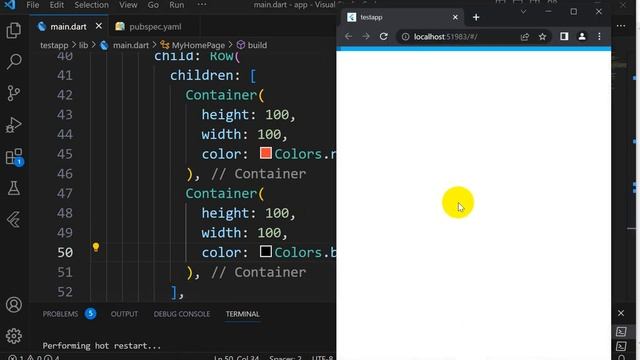The width and height of the screenshot is (640, 360).
Task: Click the main.dart breadcrumb
Action: click(x=131, y=45)
